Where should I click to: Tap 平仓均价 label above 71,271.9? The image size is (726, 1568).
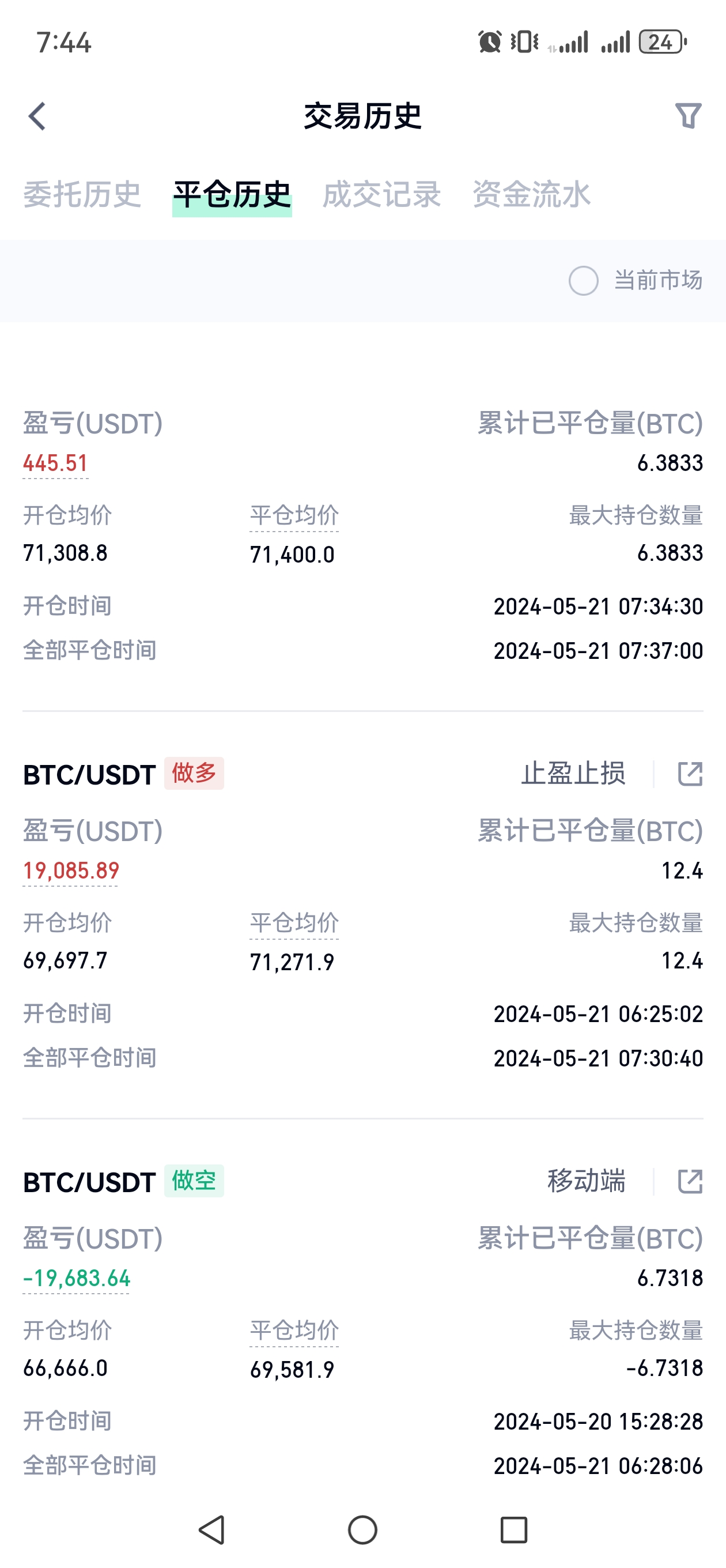294,923
